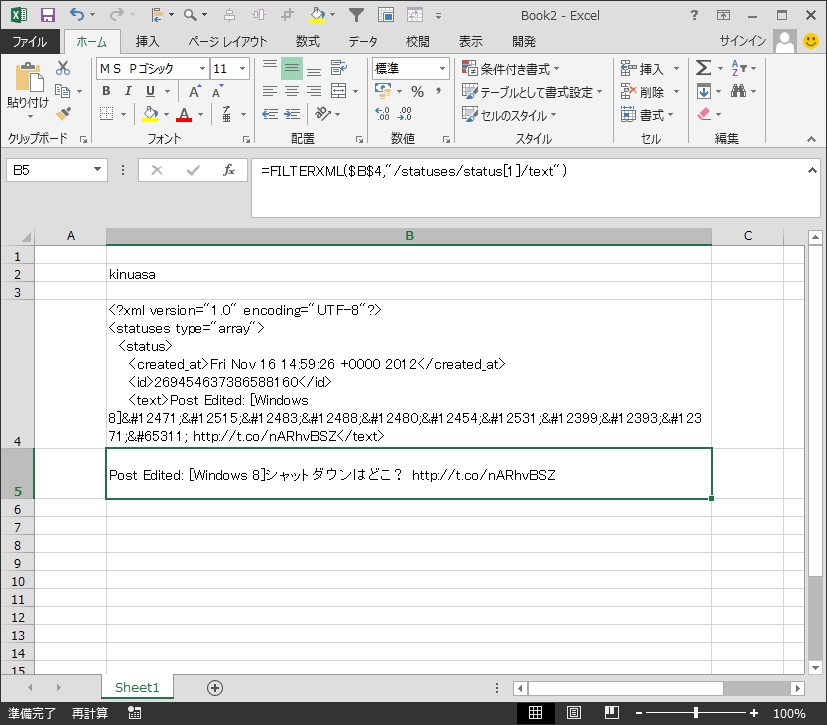Click the formula bar input text
Viewport: 827px width, 725px height.
(x=414, y=171)
